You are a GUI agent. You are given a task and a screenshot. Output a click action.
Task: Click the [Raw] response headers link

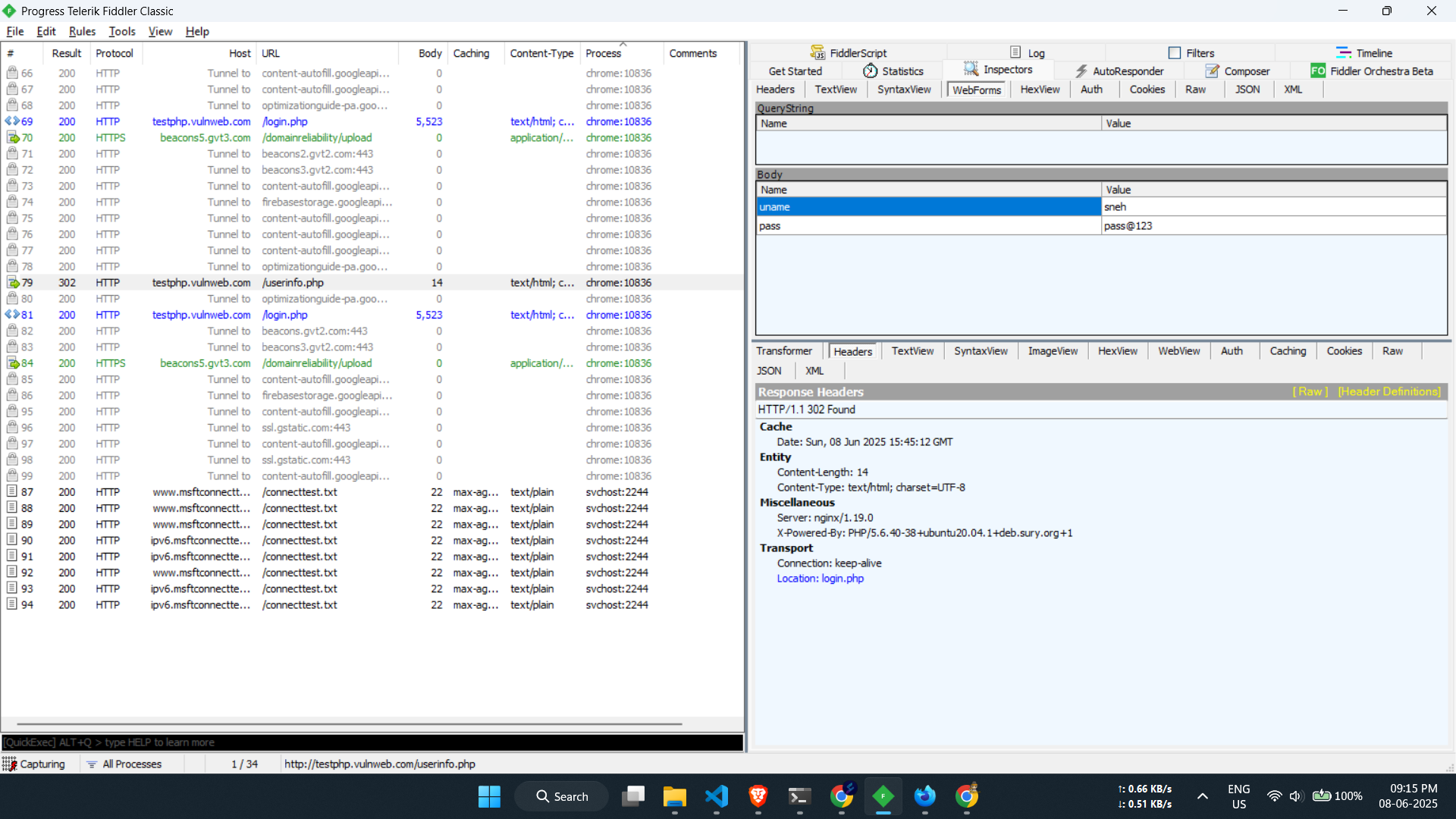pyautogui.click(x=1310, y=392)
